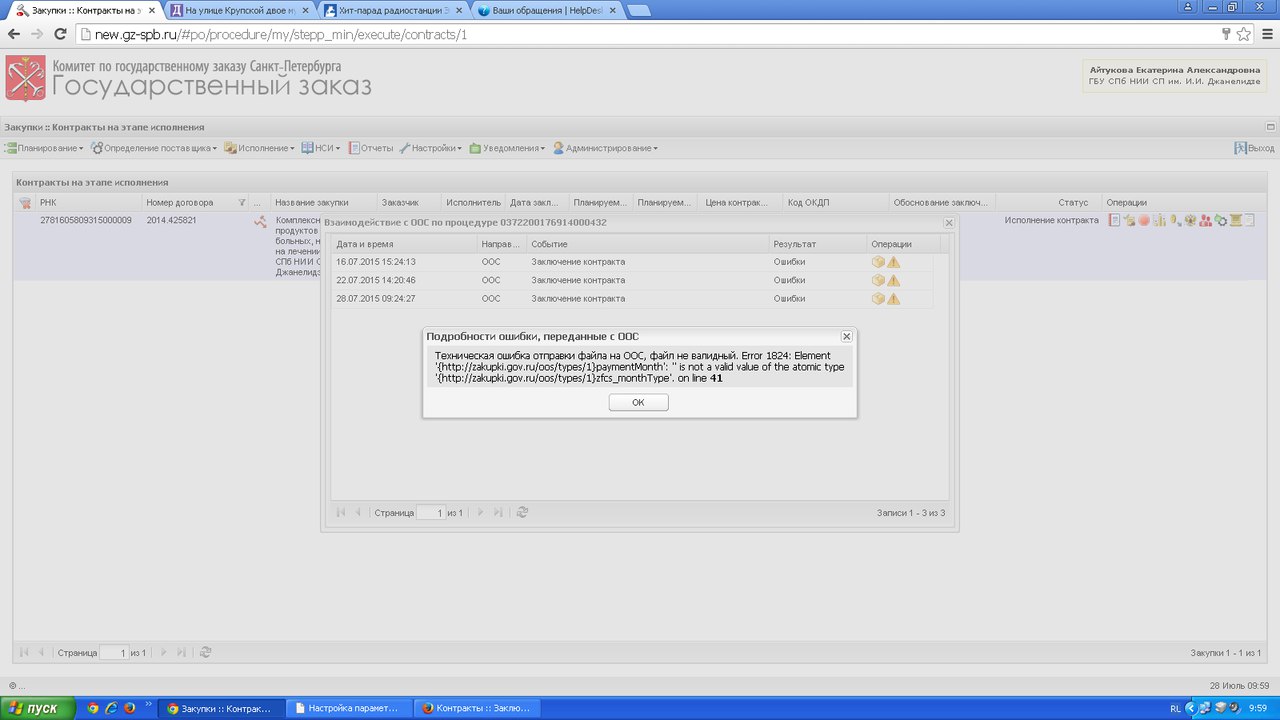Switch to the Ваши обращения HelpDesk tab
Viewport: 1280px width, 720px height.
(x=548, y=10)
